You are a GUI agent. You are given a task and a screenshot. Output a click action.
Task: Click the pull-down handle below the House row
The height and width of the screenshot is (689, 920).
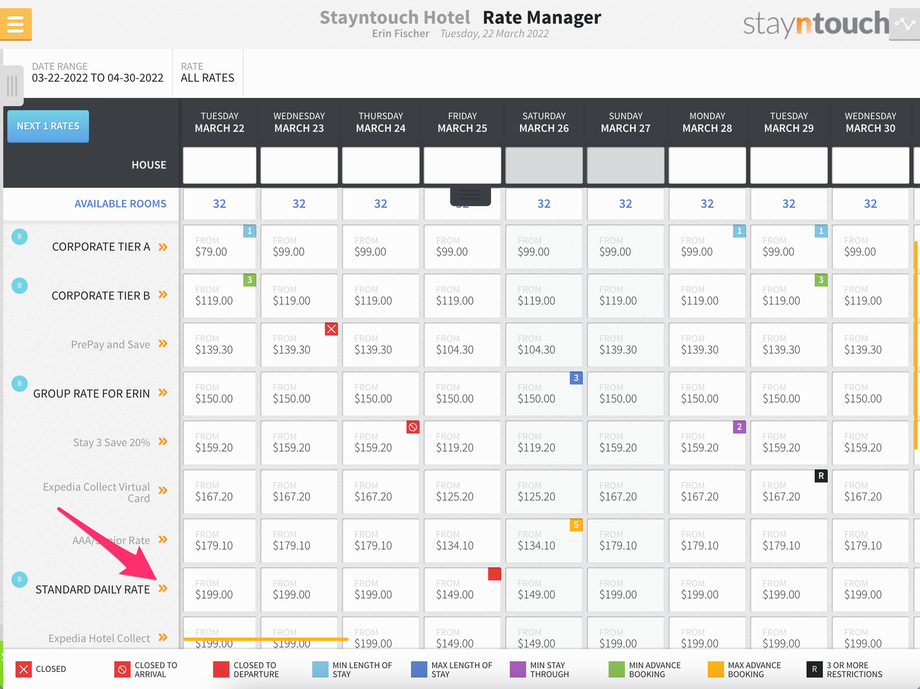point(471,195)
